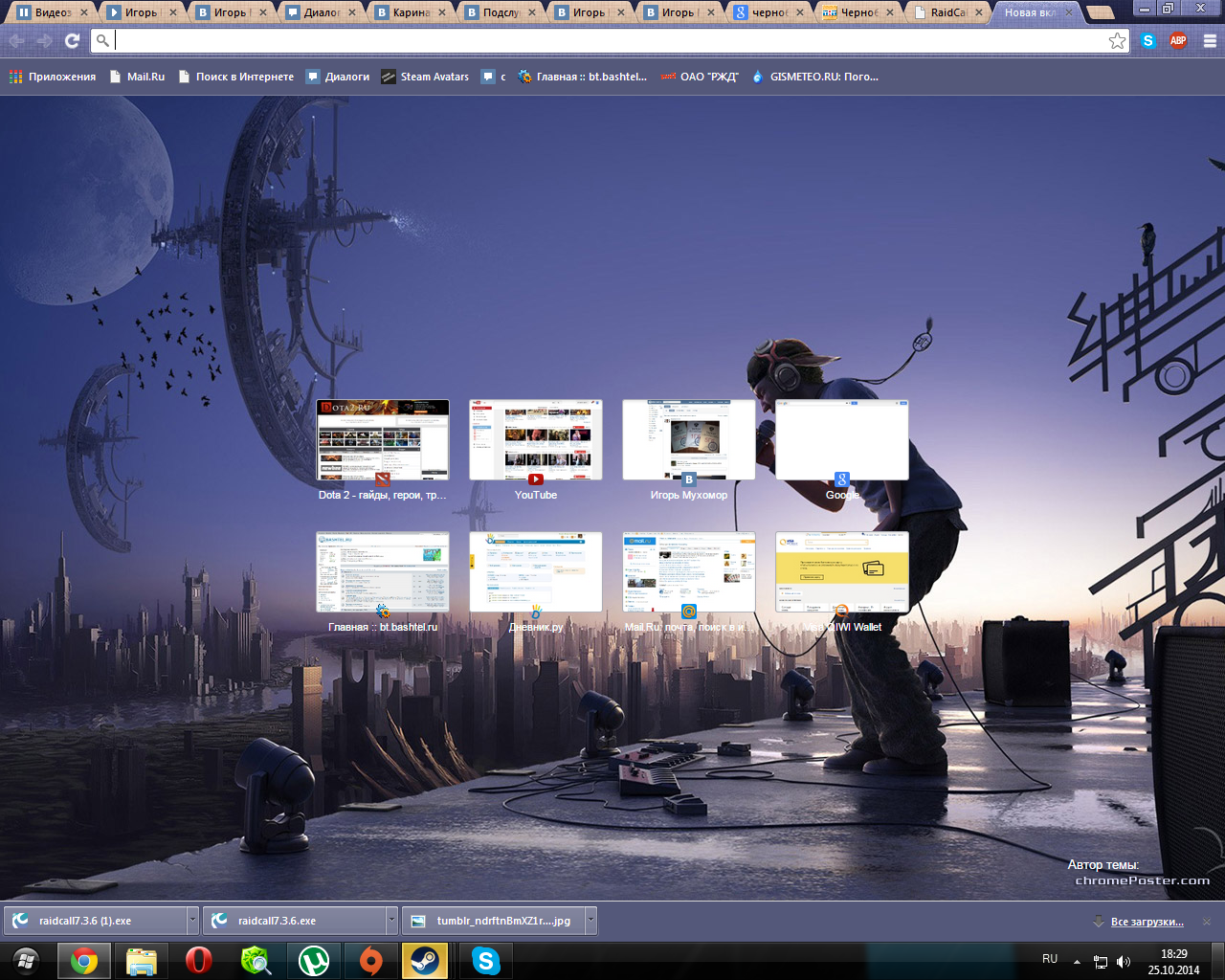Open the Steam Avatars bookmark

pos(425,77)
